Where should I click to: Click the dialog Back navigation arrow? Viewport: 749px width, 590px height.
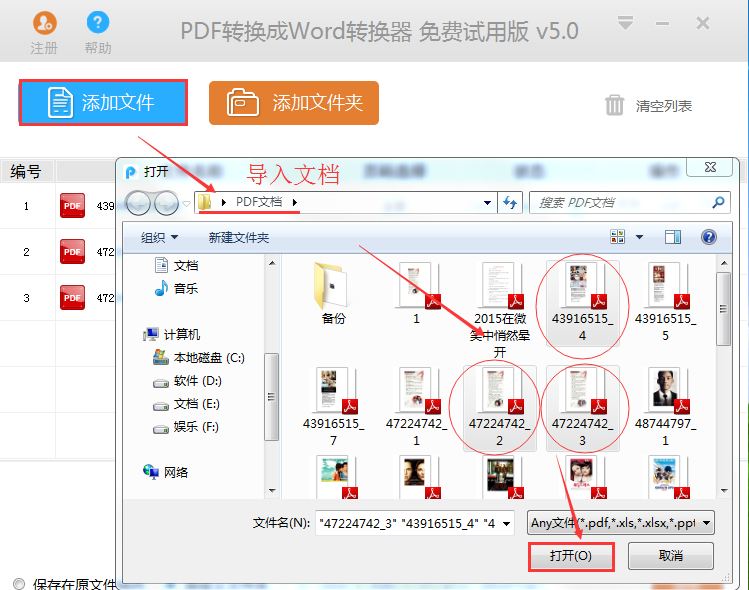139,203
